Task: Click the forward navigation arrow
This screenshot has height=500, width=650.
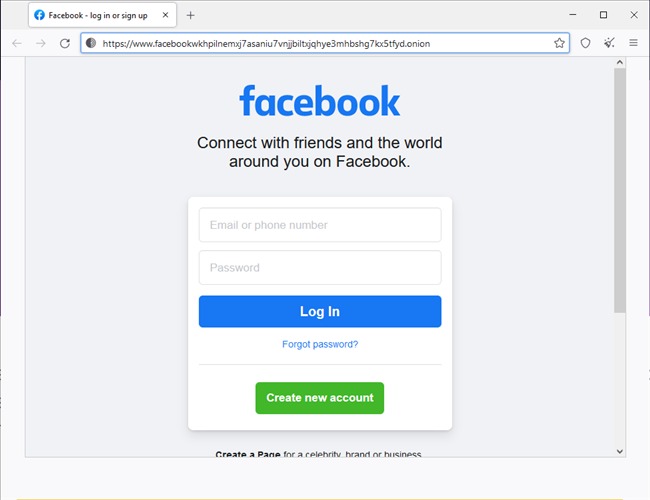Action: (41, 43)
